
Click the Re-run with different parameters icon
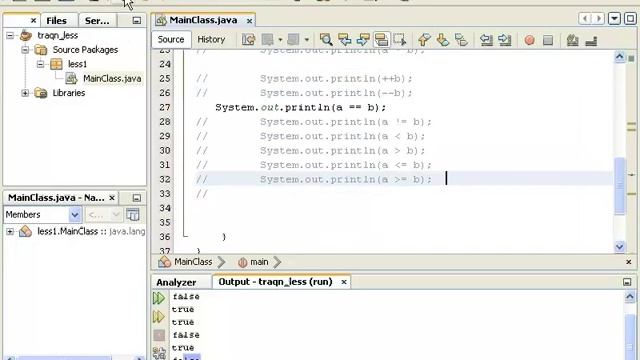coord(159,317)
